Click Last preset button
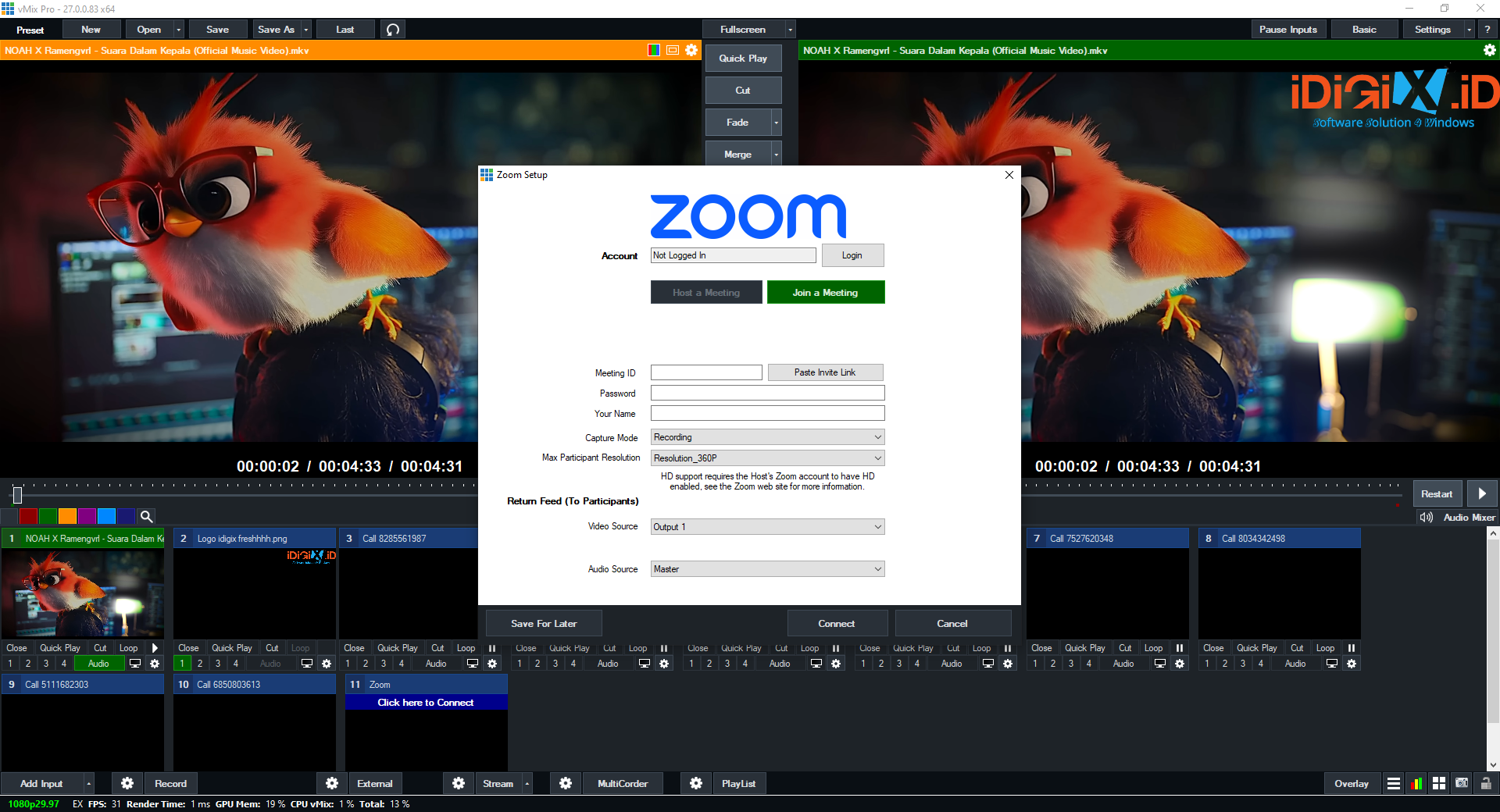The height and width of the screenshot is (812, 1500). click(x=345, y=30)
